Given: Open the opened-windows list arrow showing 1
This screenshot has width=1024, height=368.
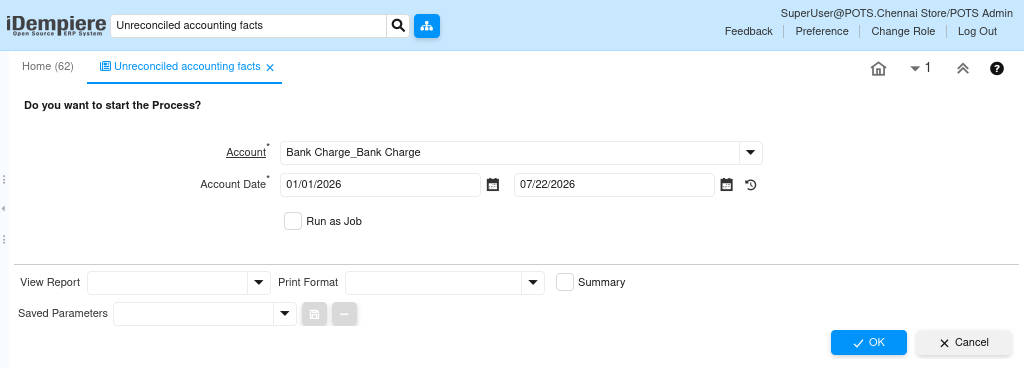Looking at the screenshot, I should pos(920,68).
